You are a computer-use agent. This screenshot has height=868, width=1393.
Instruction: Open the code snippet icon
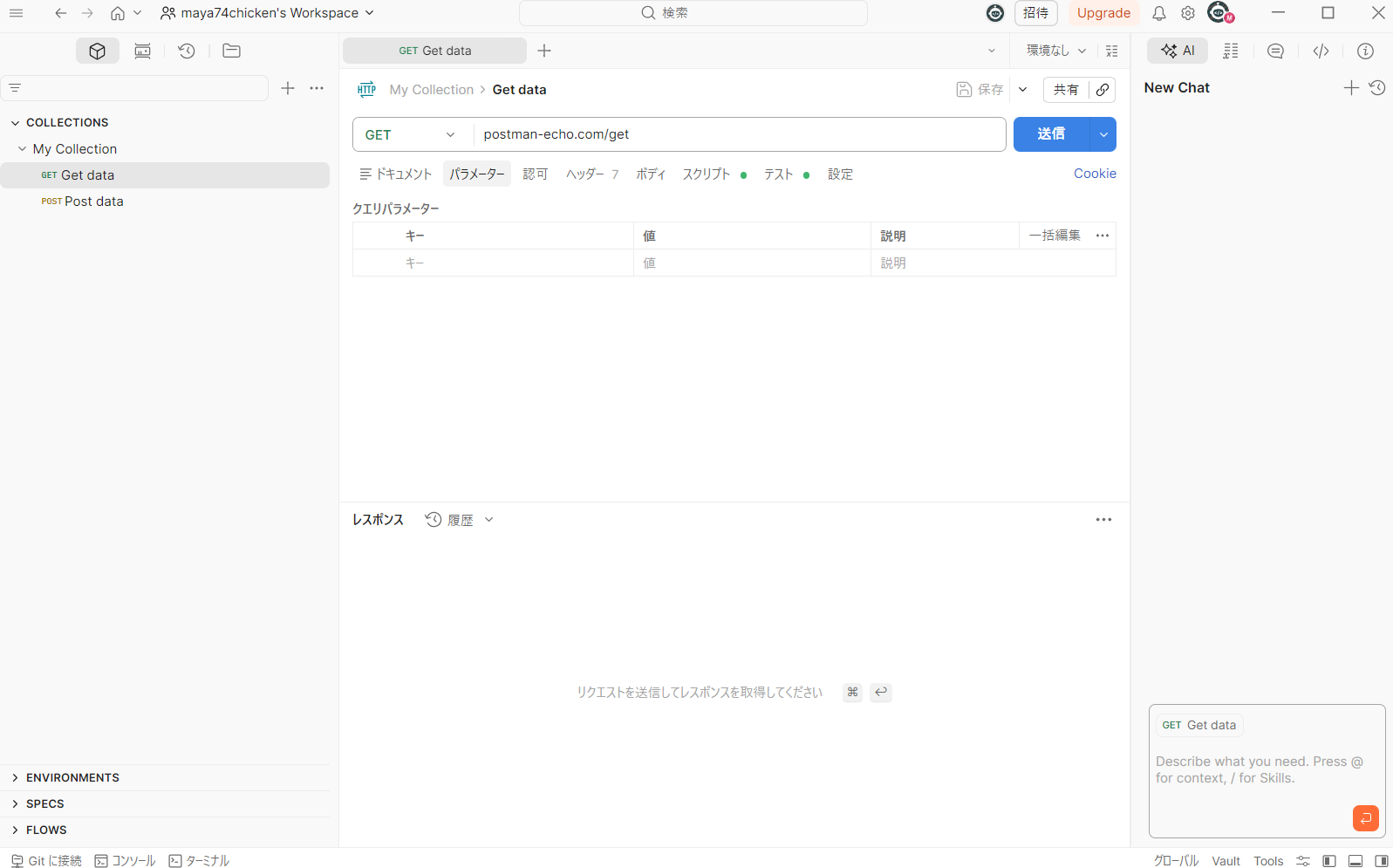[1321, 51]
